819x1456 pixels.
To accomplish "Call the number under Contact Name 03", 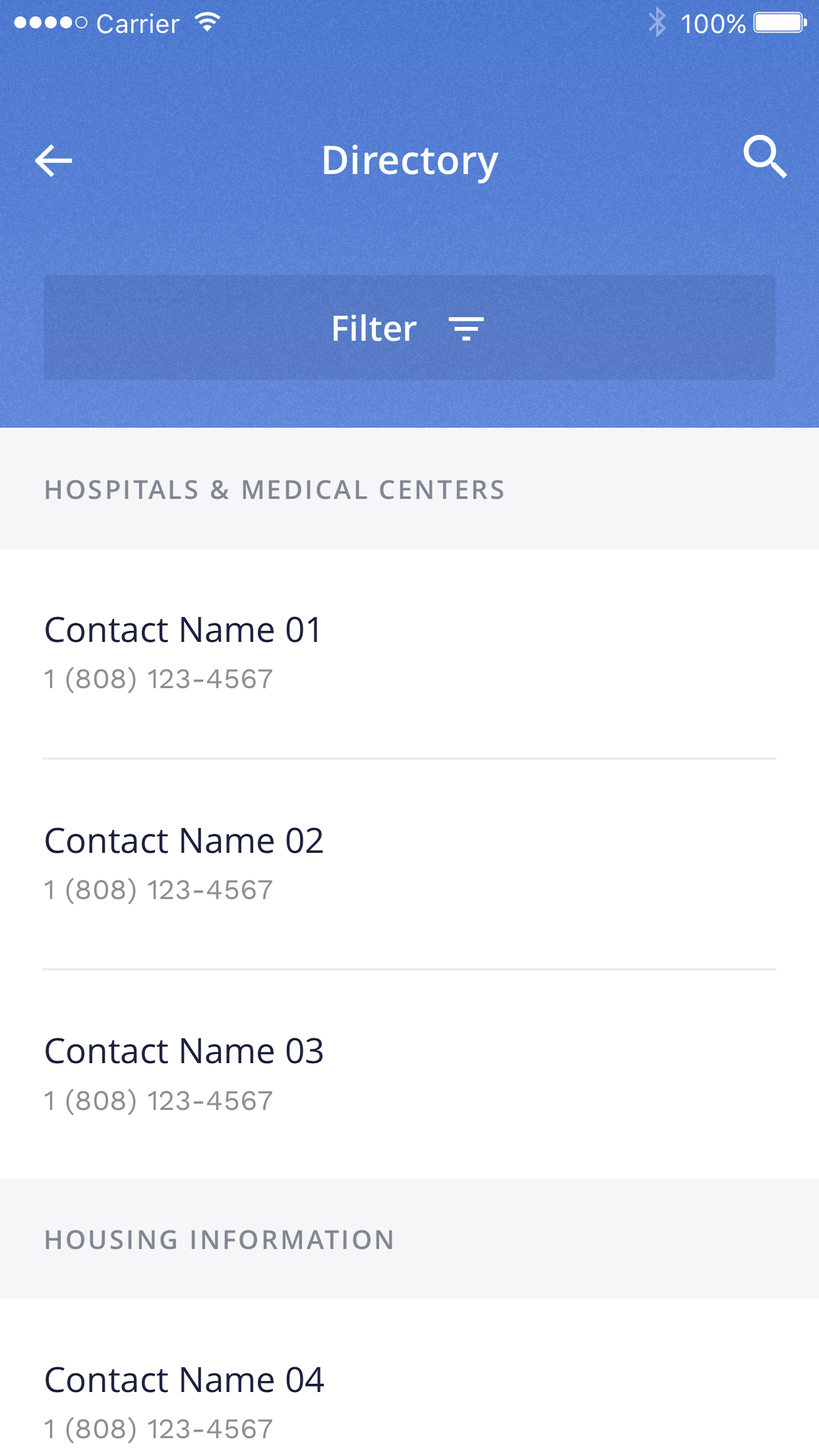I will (x=158, y=1101).
